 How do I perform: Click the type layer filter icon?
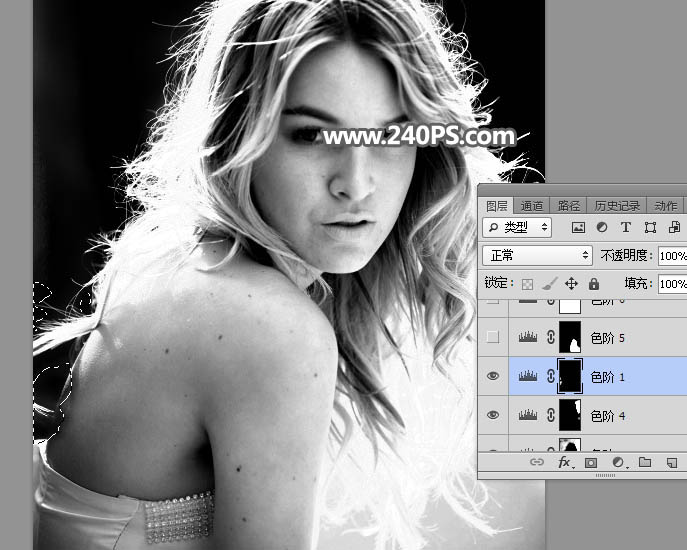[x=626, y=228]
